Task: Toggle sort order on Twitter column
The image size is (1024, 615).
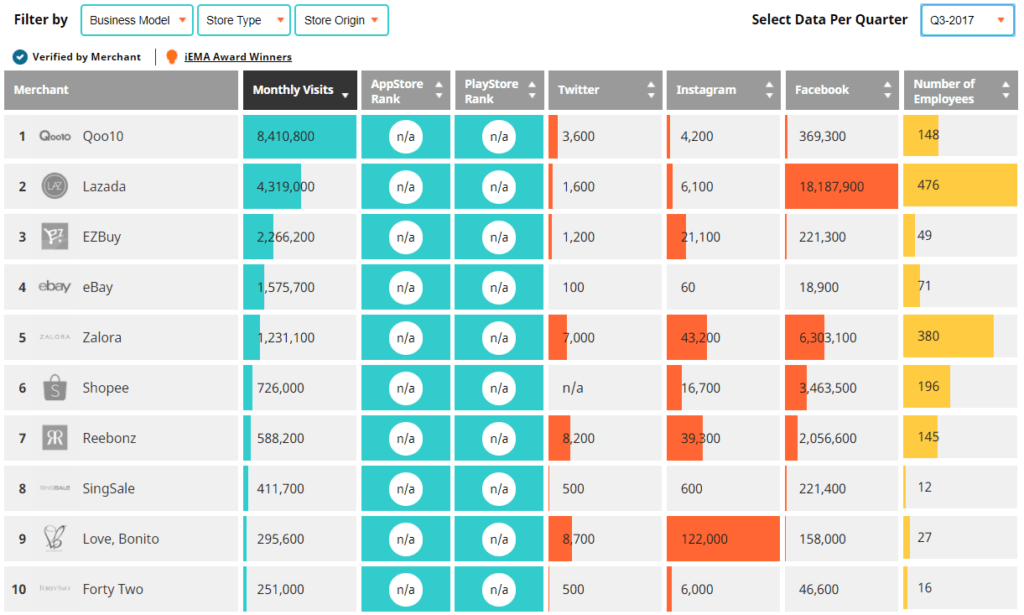Action: [603, 90]
